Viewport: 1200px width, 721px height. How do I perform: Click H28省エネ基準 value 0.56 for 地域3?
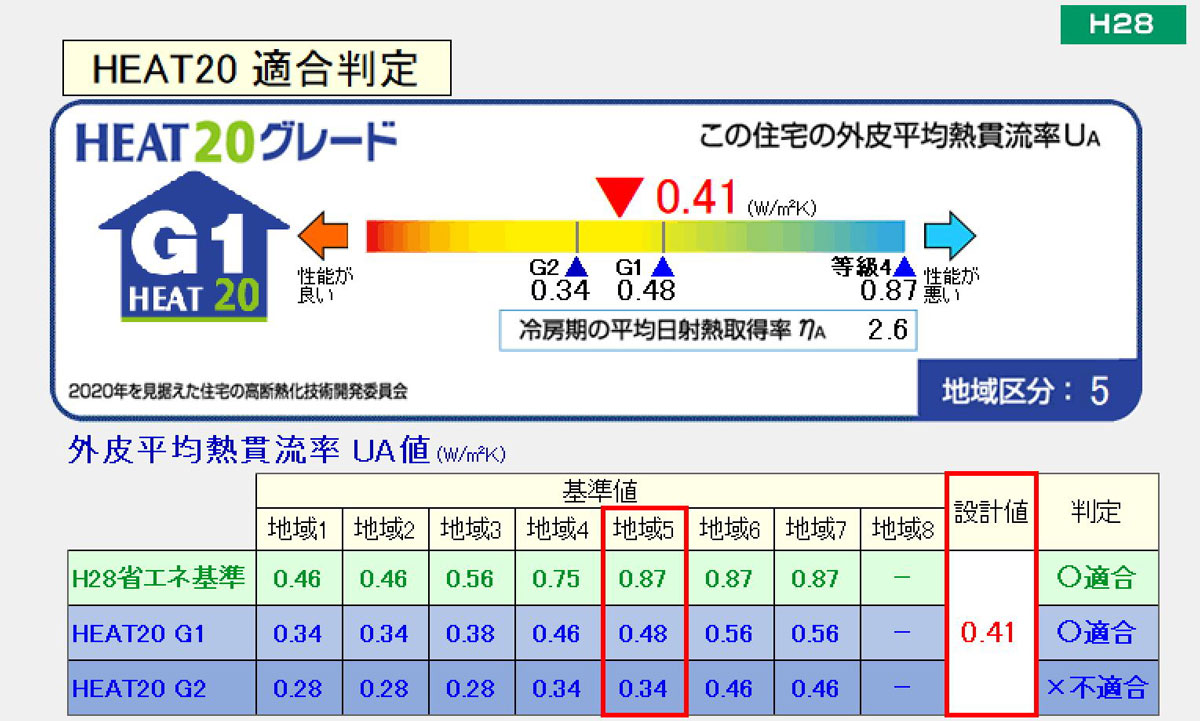click(471, 578)
